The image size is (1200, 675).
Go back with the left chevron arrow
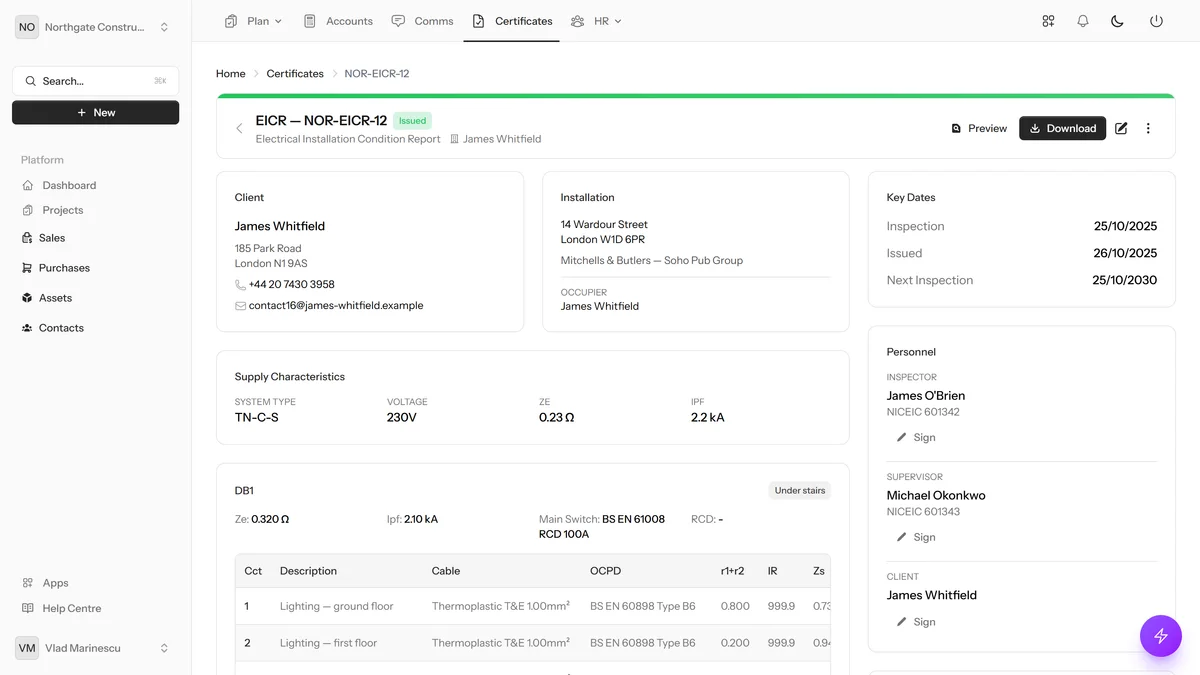(x=239, y=128)
